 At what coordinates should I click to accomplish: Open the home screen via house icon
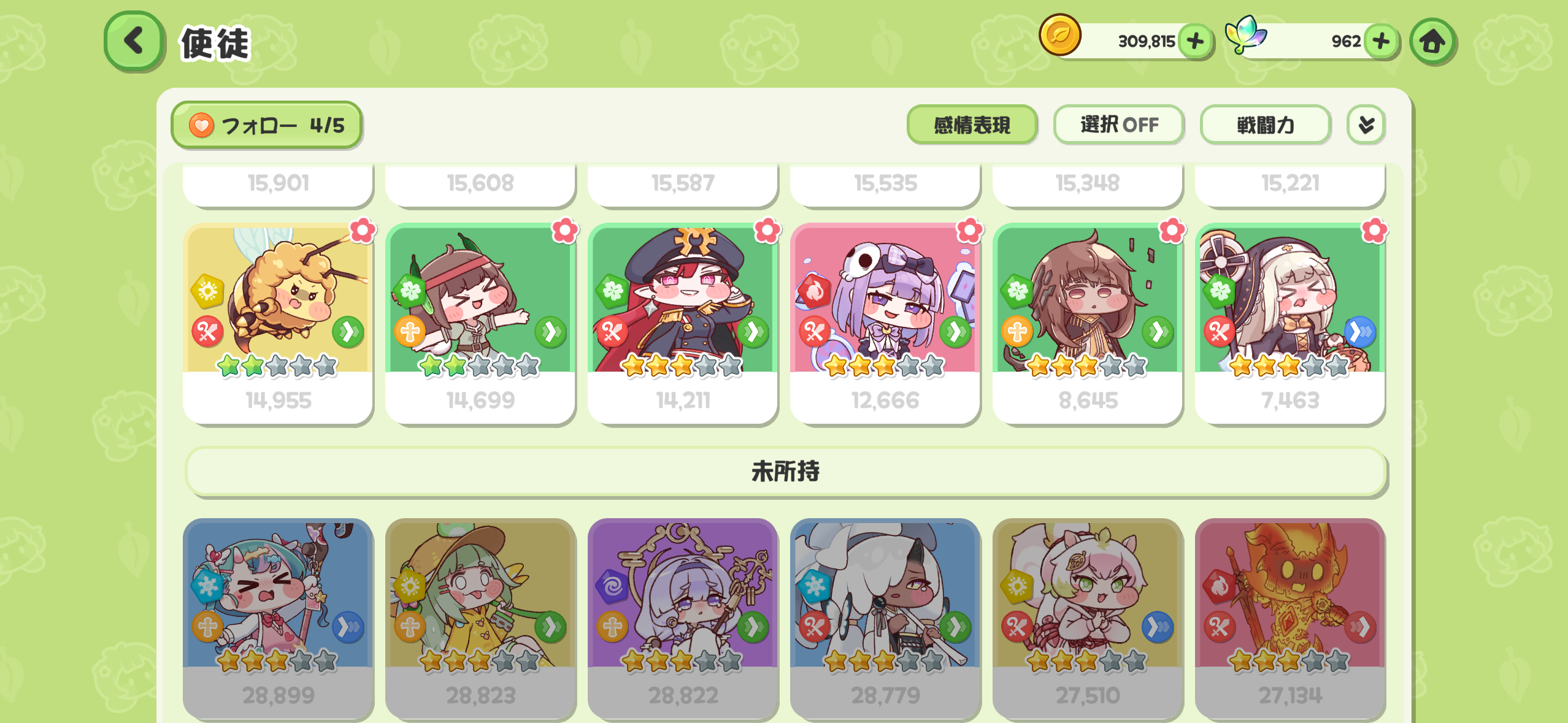(x=1432, y=42)
